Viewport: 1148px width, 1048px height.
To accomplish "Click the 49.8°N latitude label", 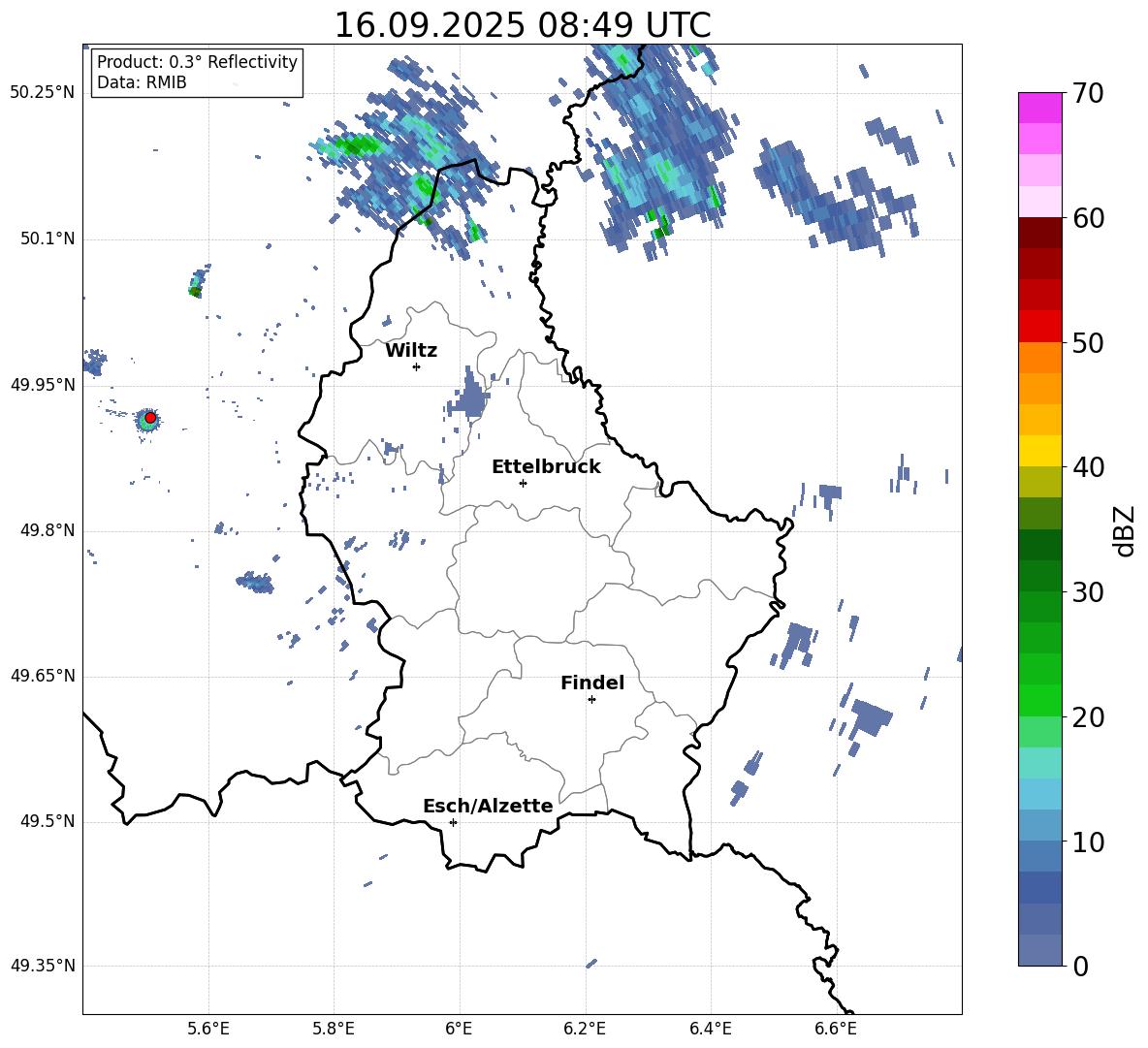I will [48, 530].
